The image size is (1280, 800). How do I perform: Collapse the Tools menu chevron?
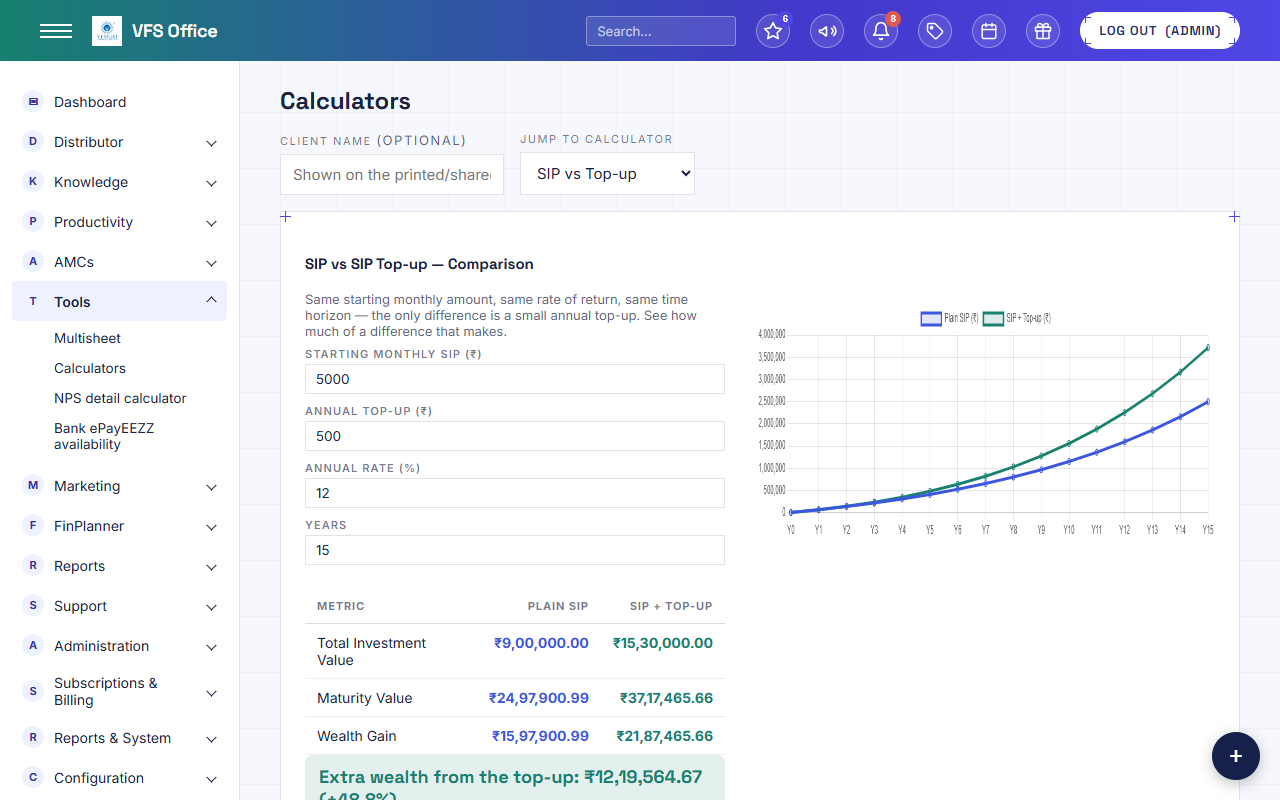(211, 301)
